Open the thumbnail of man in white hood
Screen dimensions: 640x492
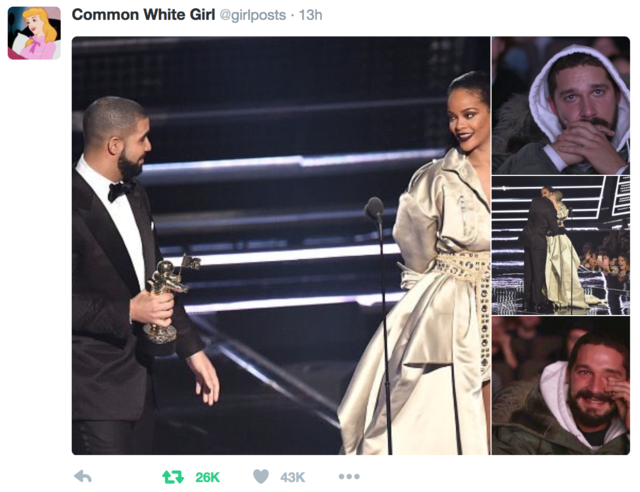click(561, 105)
